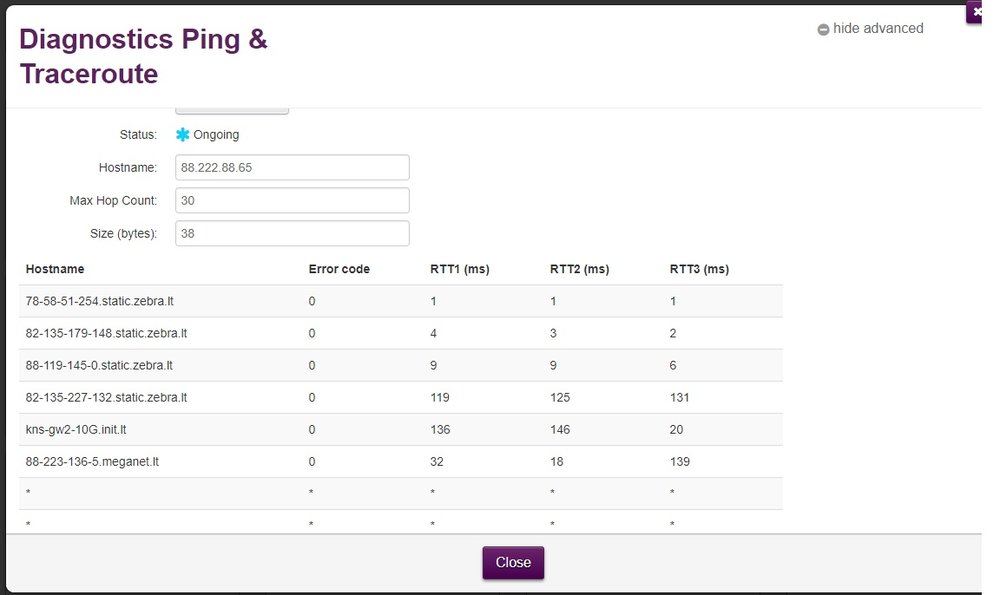Click the minus icon beside hide advanced
Image resolution: width=1000 pixels, height=595 pixels.
pos(823,30)
